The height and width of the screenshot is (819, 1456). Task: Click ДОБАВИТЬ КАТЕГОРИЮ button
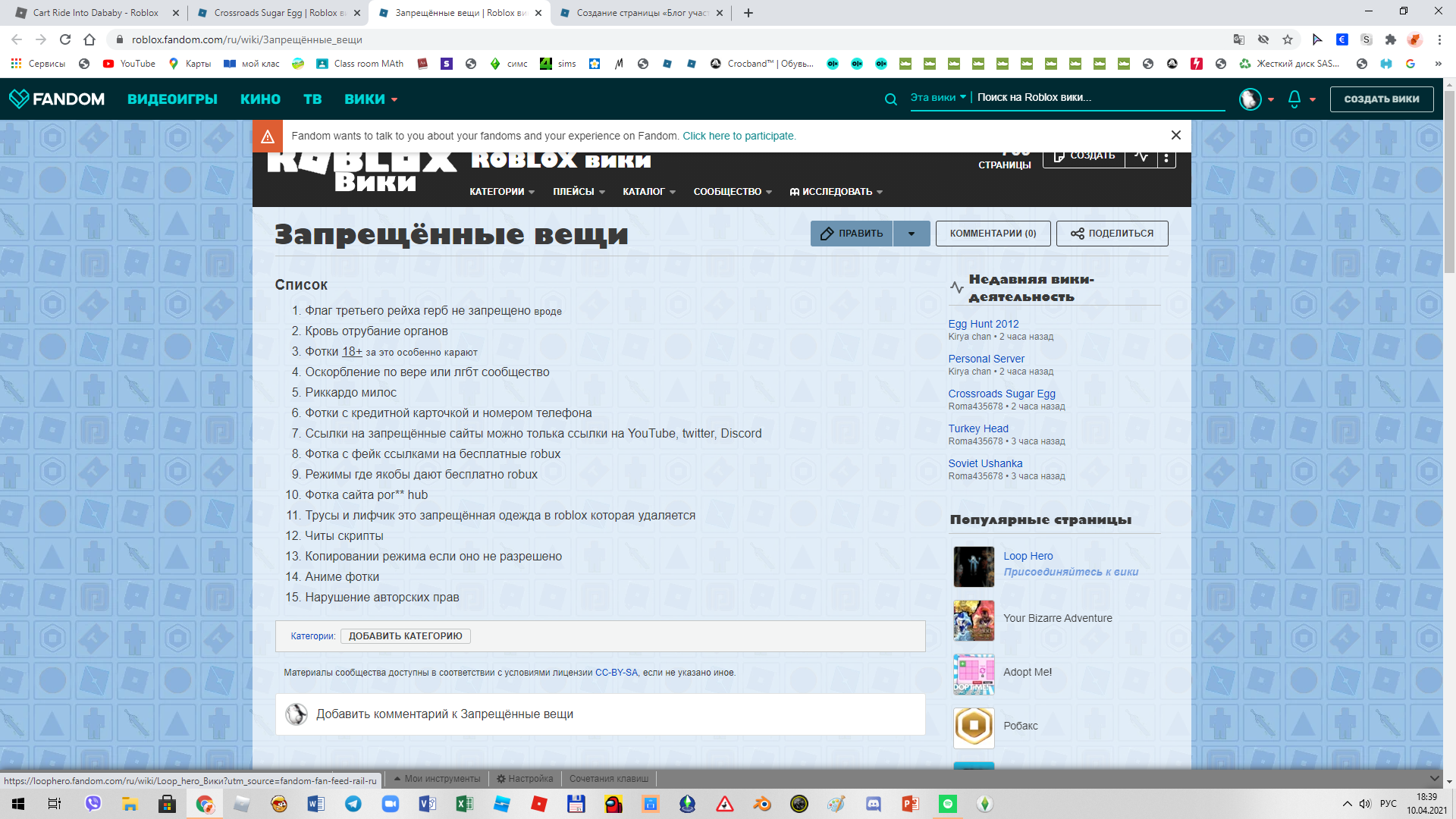point(405,636)
